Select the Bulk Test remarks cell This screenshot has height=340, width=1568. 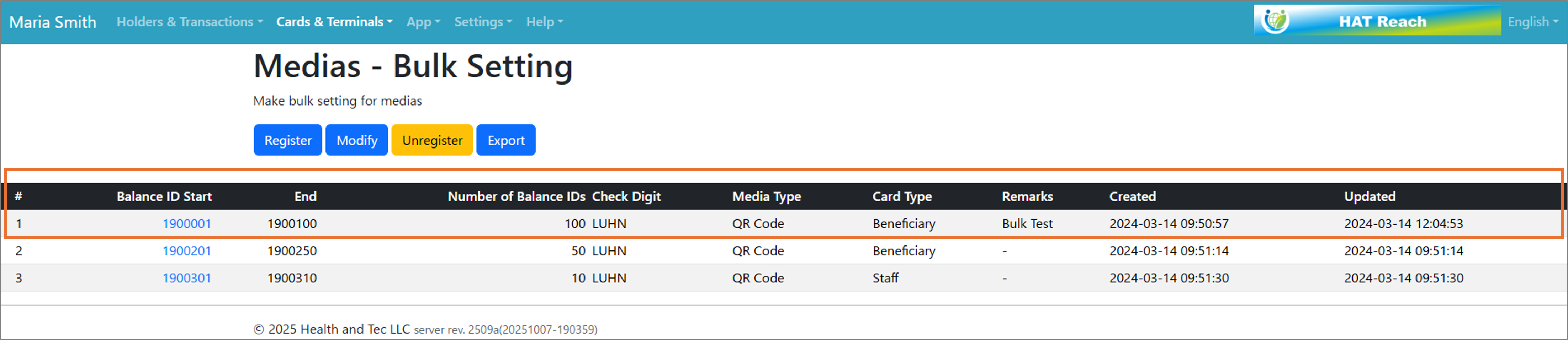click(1027, 224)
